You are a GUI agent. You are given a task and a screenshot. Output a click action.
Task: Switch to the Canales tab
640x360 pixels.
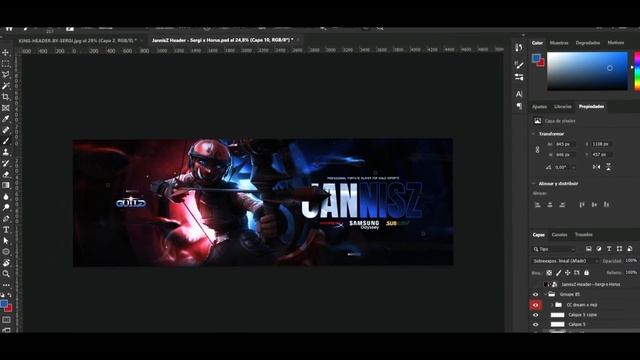pos(559,235)
